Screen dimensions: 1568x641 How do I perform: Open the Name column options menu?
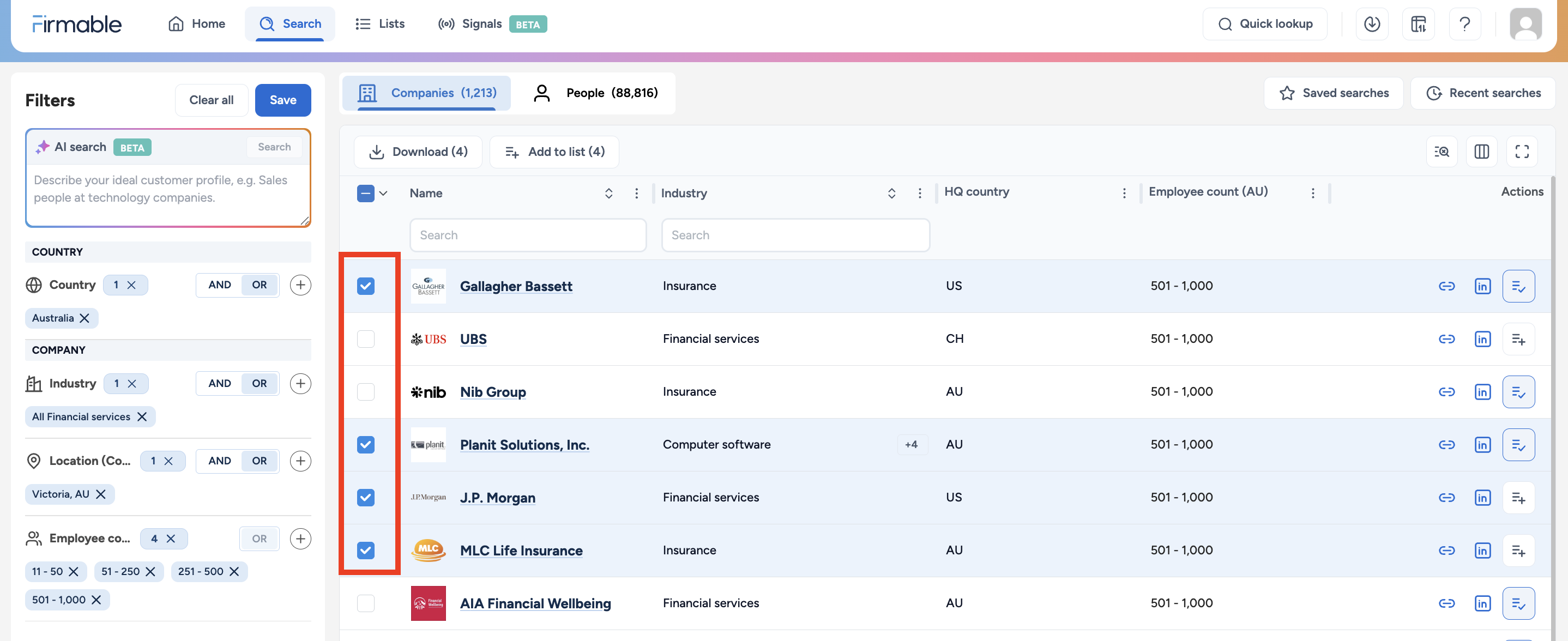(636, 193)
